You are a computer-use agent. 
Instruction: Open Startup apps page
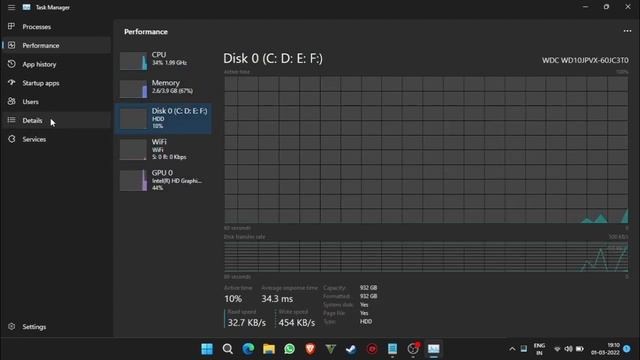56,83
